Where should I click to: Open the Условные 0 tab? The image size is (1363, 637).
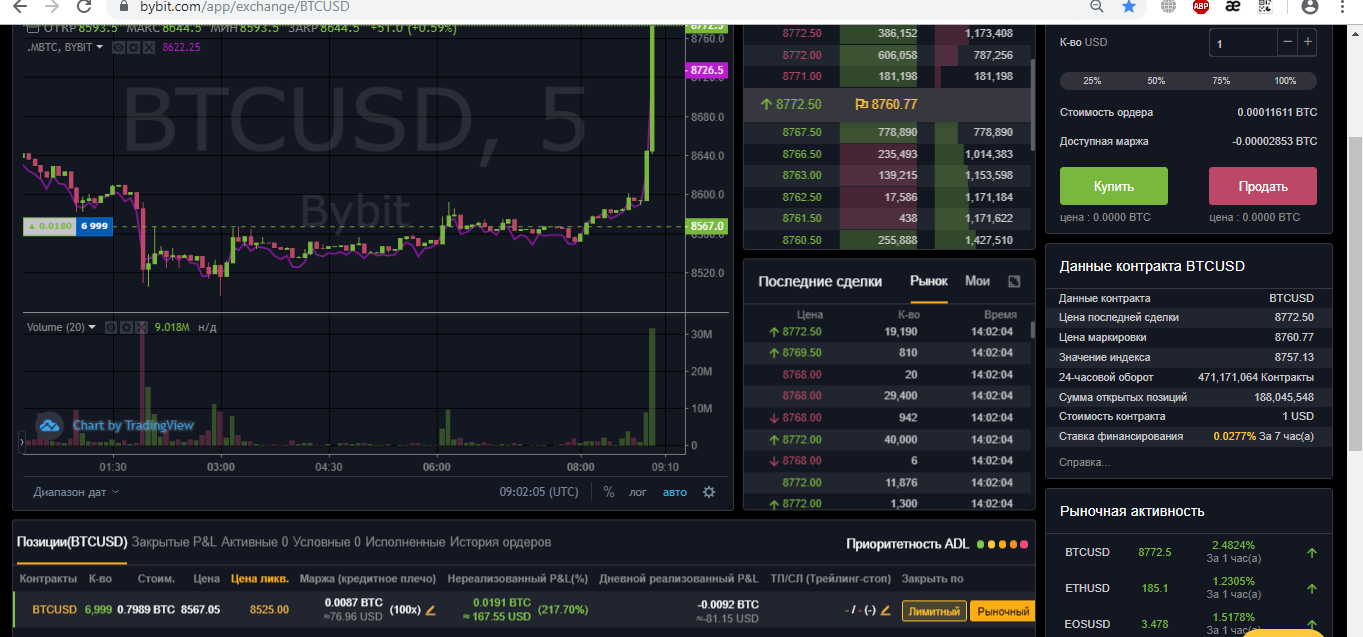click(x=327, y=542)
